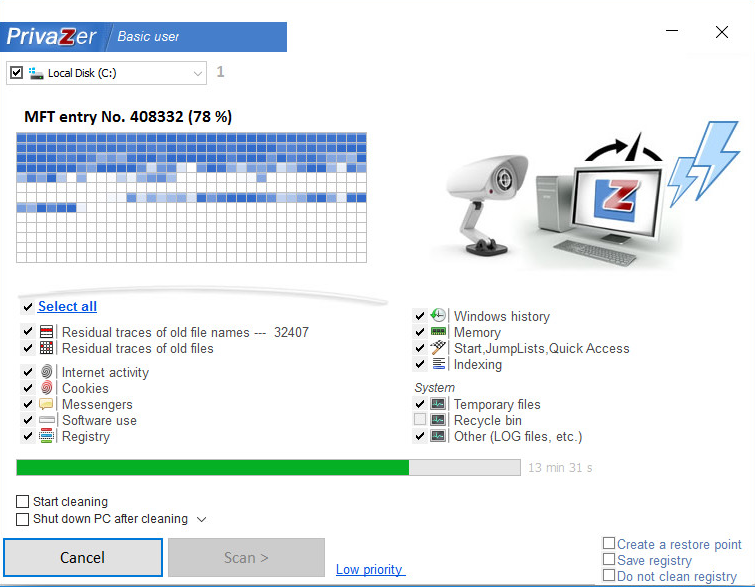Click the MFT entry No. 408332 heading
The image size is (755, 587).
(128, 117)
